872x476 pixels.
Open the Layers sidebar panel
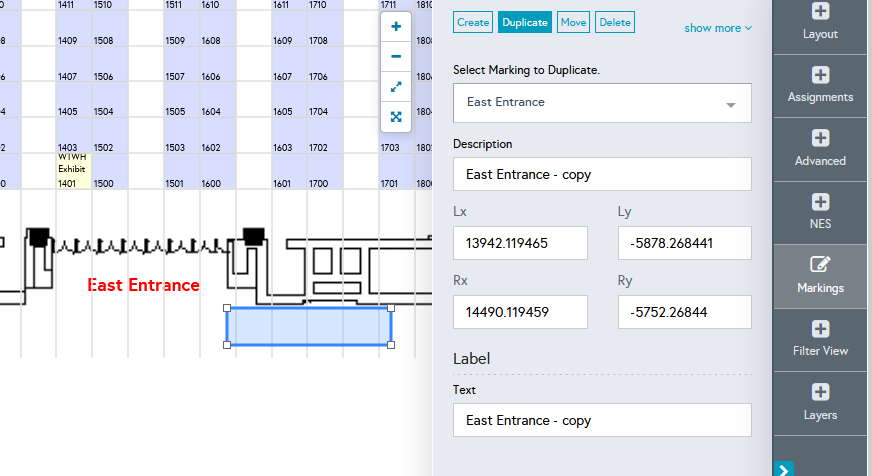pyautogui.click(x=820, y=403)
